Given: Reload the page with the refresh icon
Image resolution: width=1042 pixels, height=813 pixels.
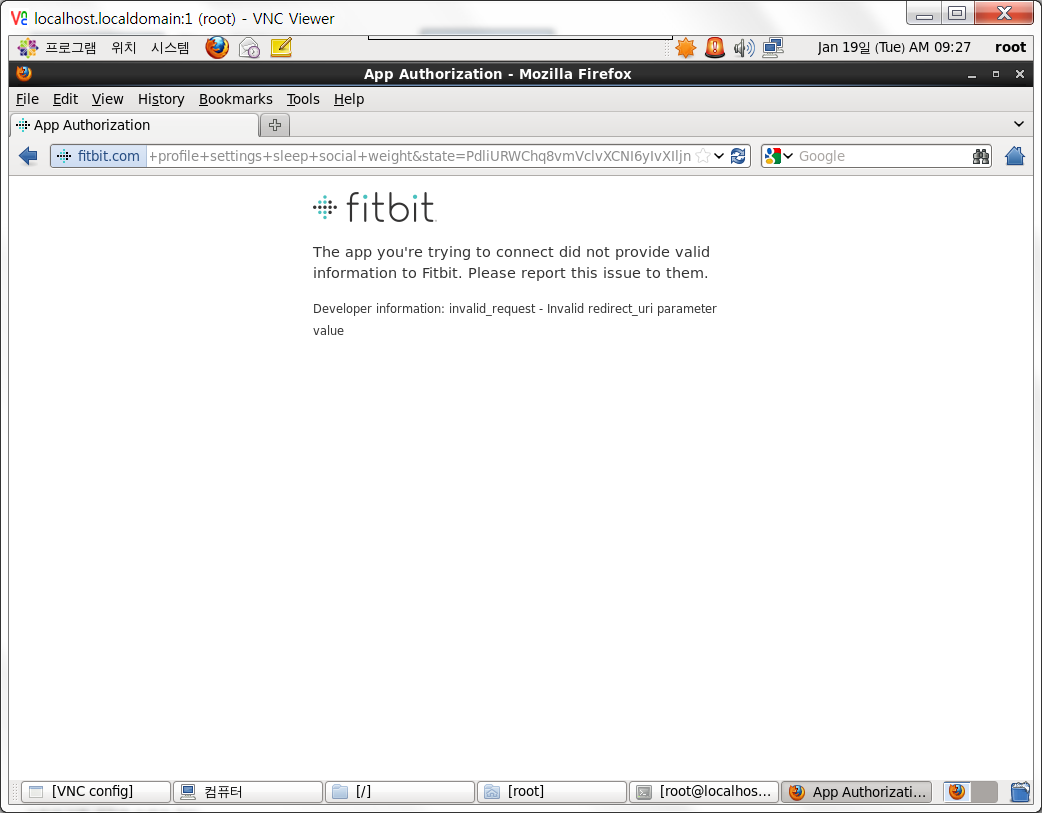Looking at the screenshot, I should point(738,156).
